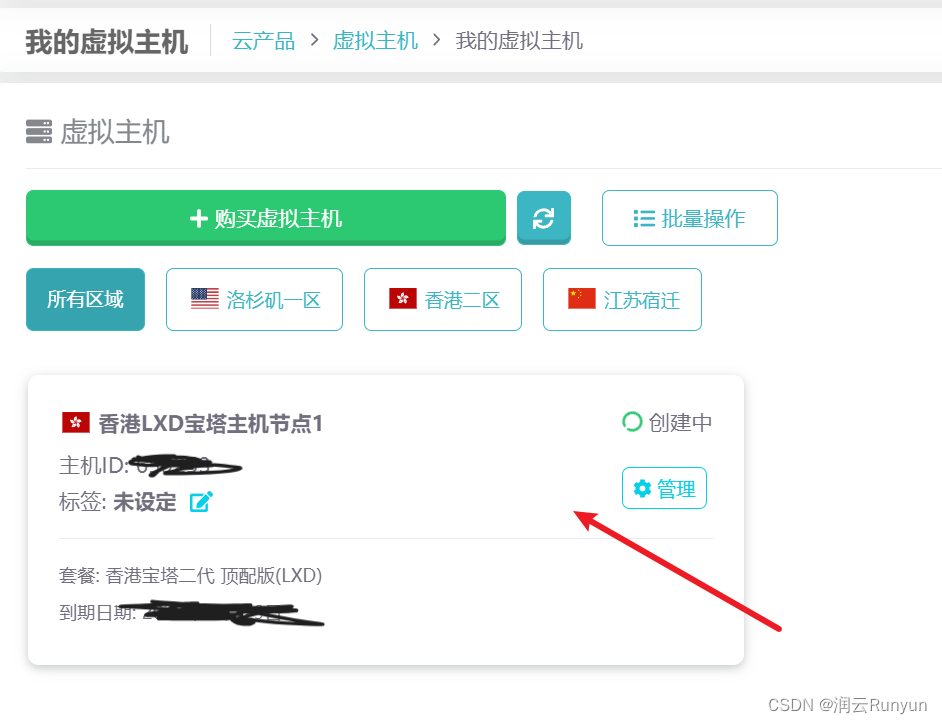Click the Hong Kong flag on host card

pyautogui.click(x=76, y=422)
